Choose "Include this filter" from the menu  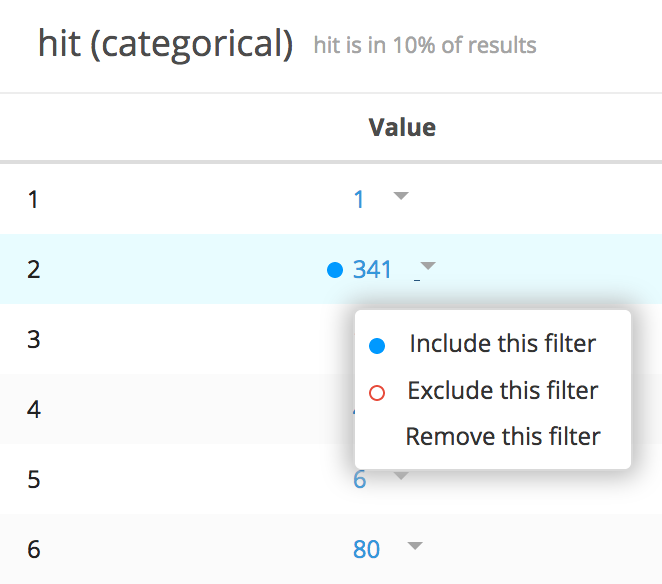502,344
